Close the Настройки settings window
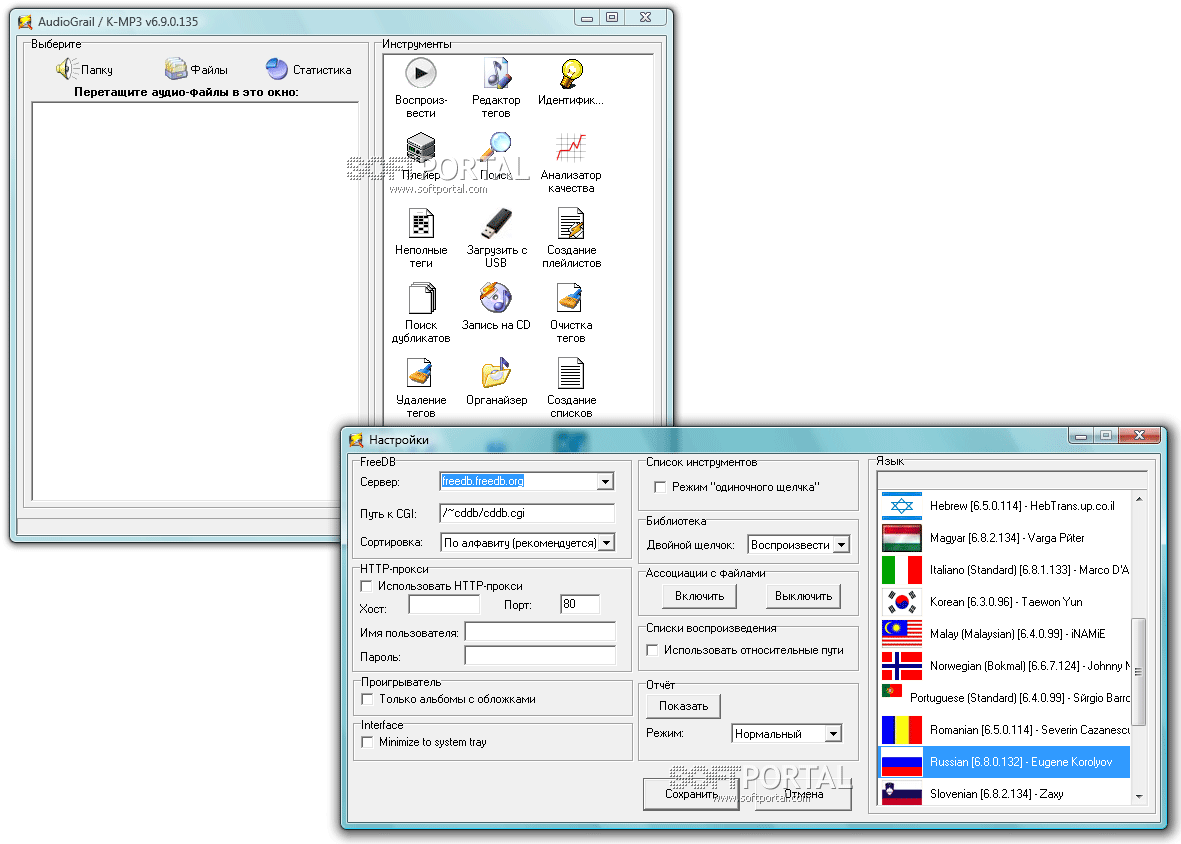This screenshot has height=844, width=1181. point(1139,436)
